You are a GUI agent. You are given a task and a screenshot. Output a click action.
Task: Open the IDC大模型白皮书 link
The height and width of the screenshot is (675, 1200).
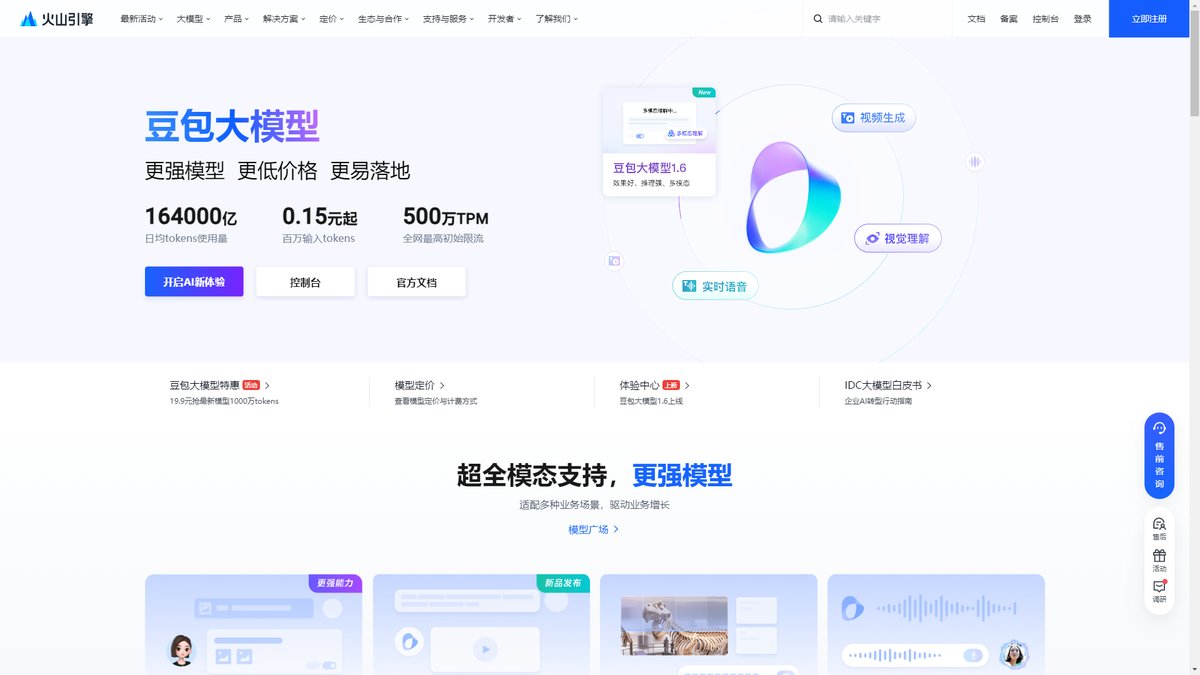888,385
